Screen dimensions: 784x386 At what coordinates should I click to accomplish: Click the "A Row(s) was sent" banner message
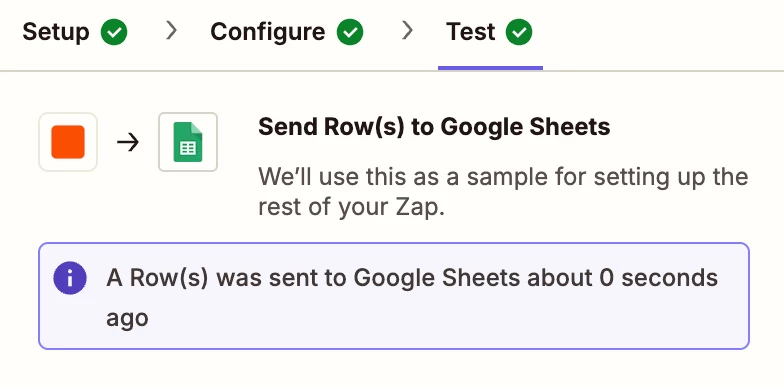tap(412, 298)
